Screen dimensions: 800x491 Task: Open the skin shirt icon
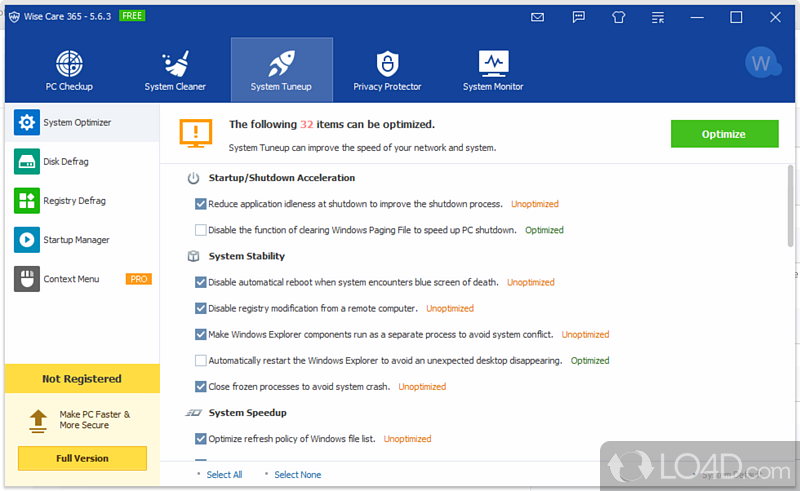[x=618, y=17]
